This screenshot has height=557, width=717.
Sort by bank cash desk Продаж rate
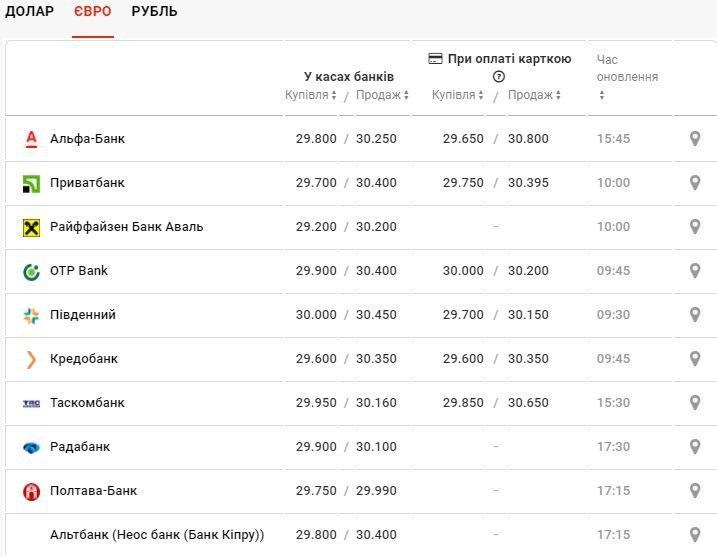tap(382, 95)
